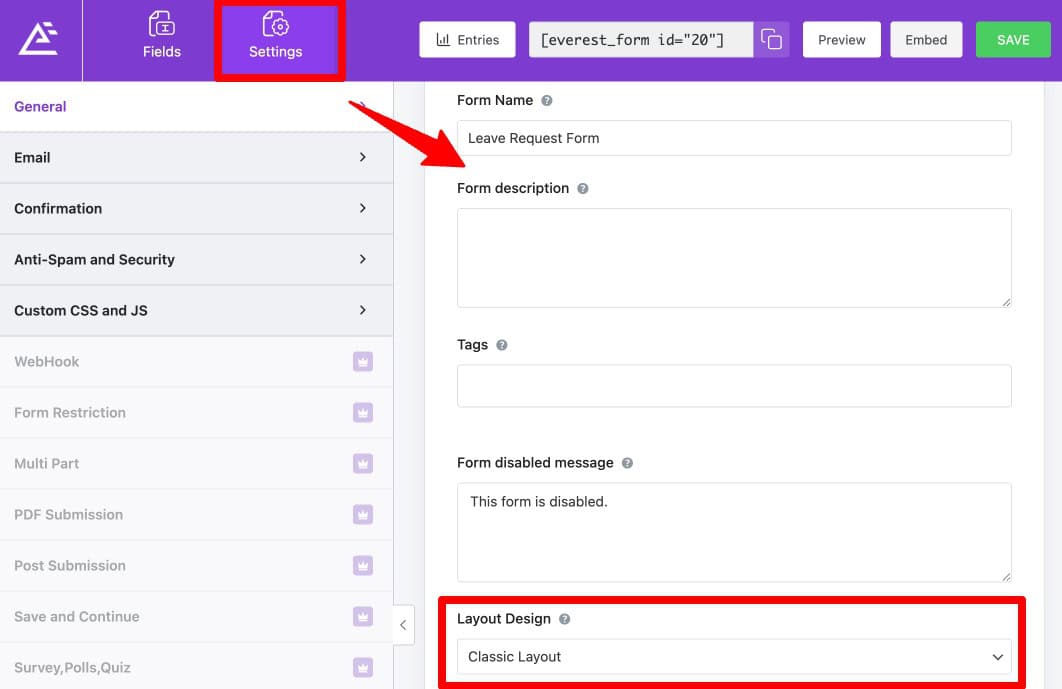Click the WebHook premium item
This screenshot has height=689, width=1062.
tap(196, 362)
